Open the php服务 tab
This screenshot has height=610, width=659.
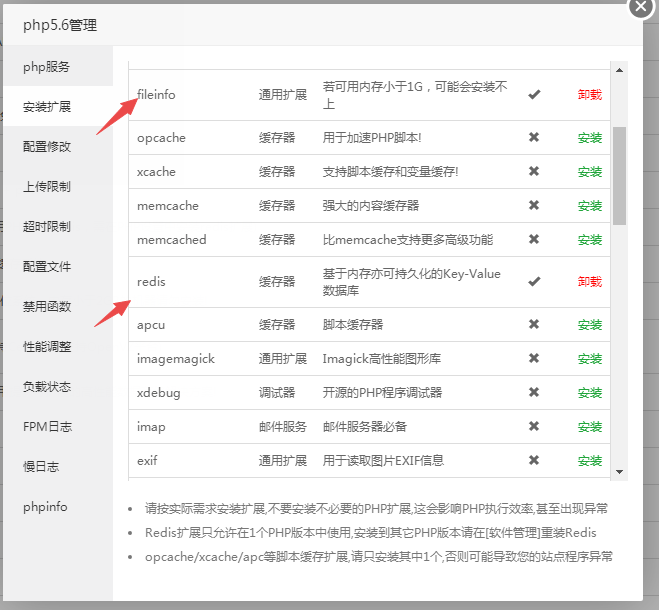pyautogui.click(x=47, y=67)
